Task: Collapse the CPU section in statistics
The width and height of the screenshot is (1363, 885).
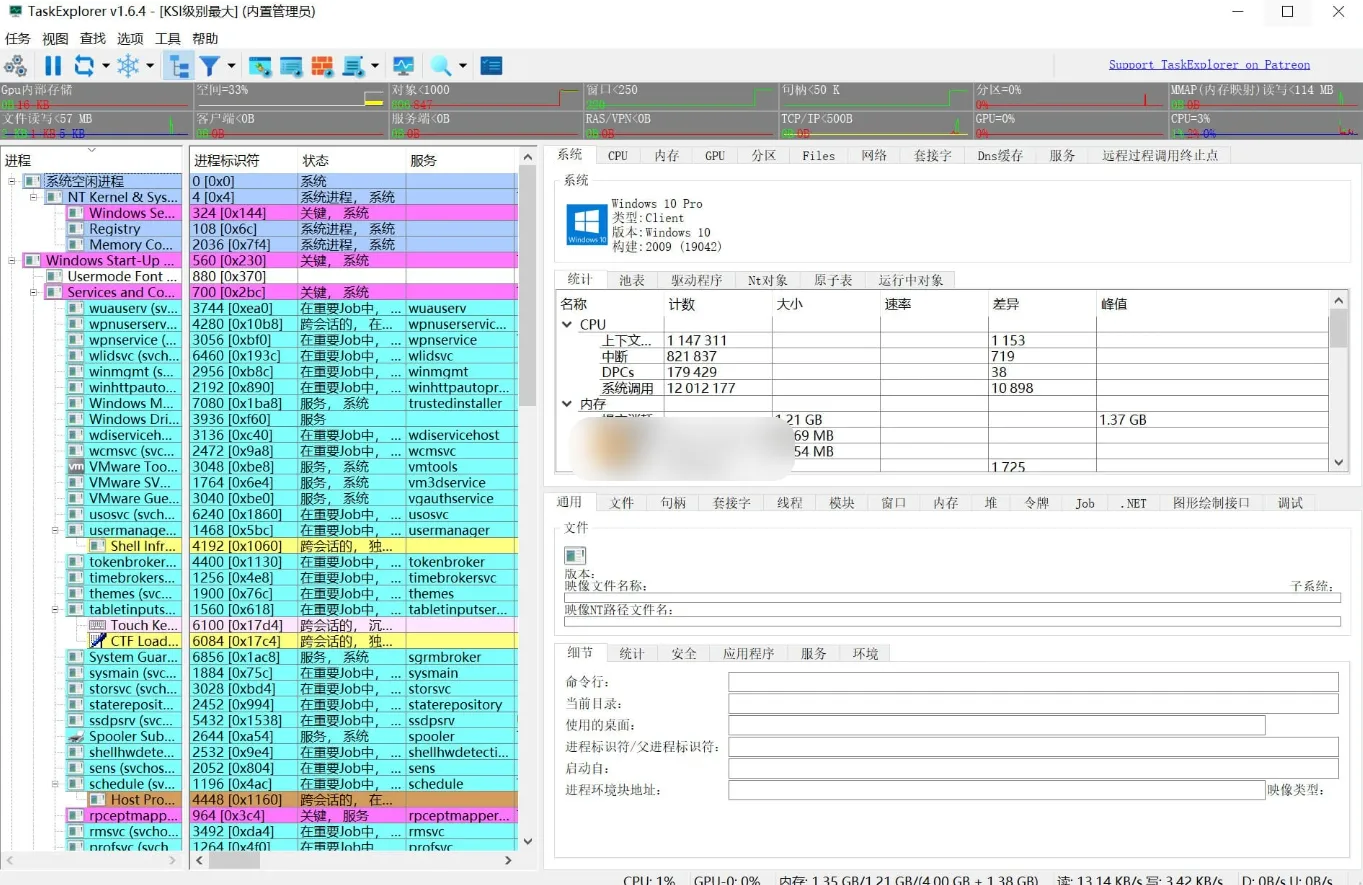Action: click(x=566, y=324)
